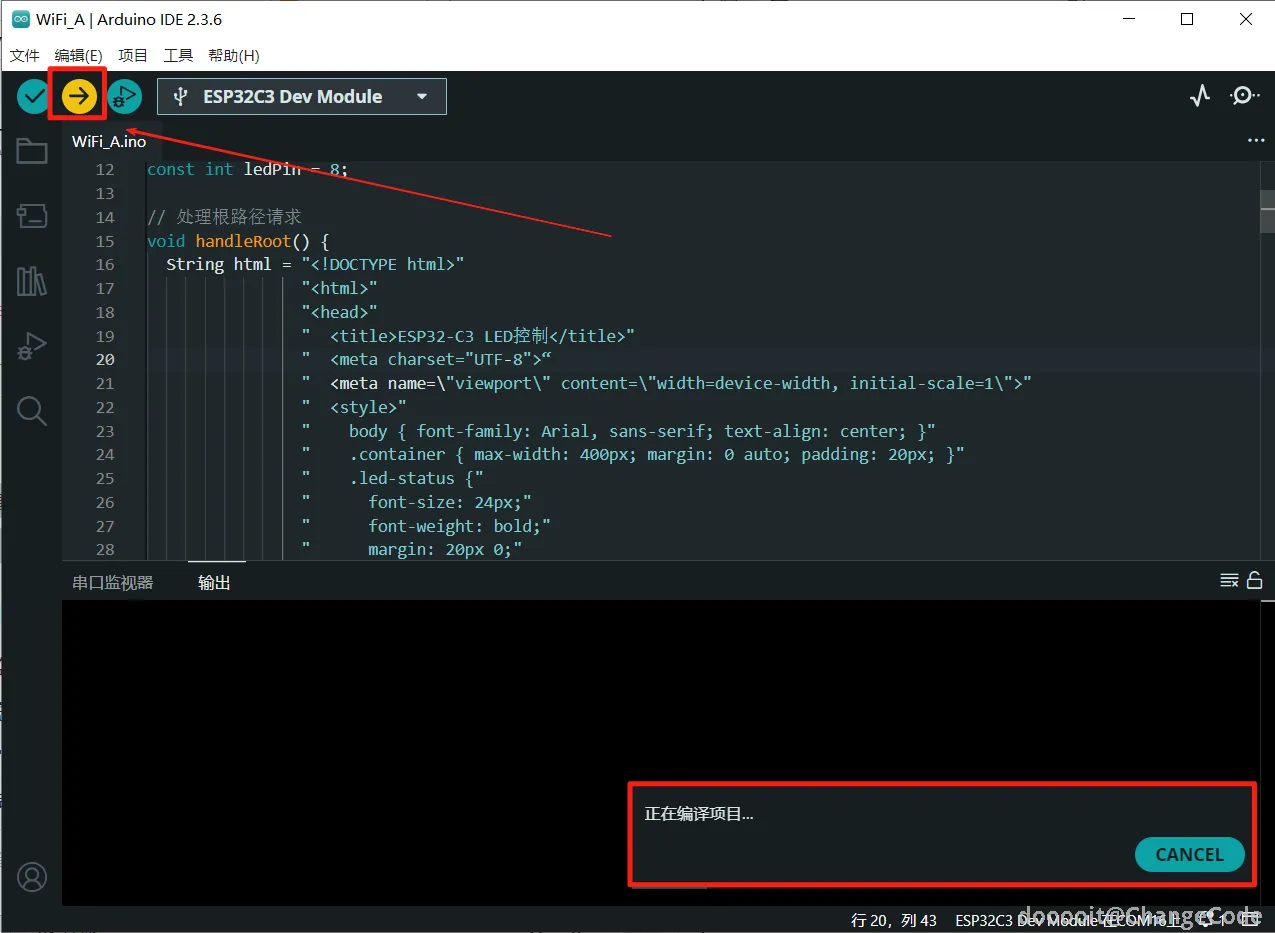The height and width of the screenshot is (933, 1275).
Task: Click the .led-status line
Action: click(393, 479)
